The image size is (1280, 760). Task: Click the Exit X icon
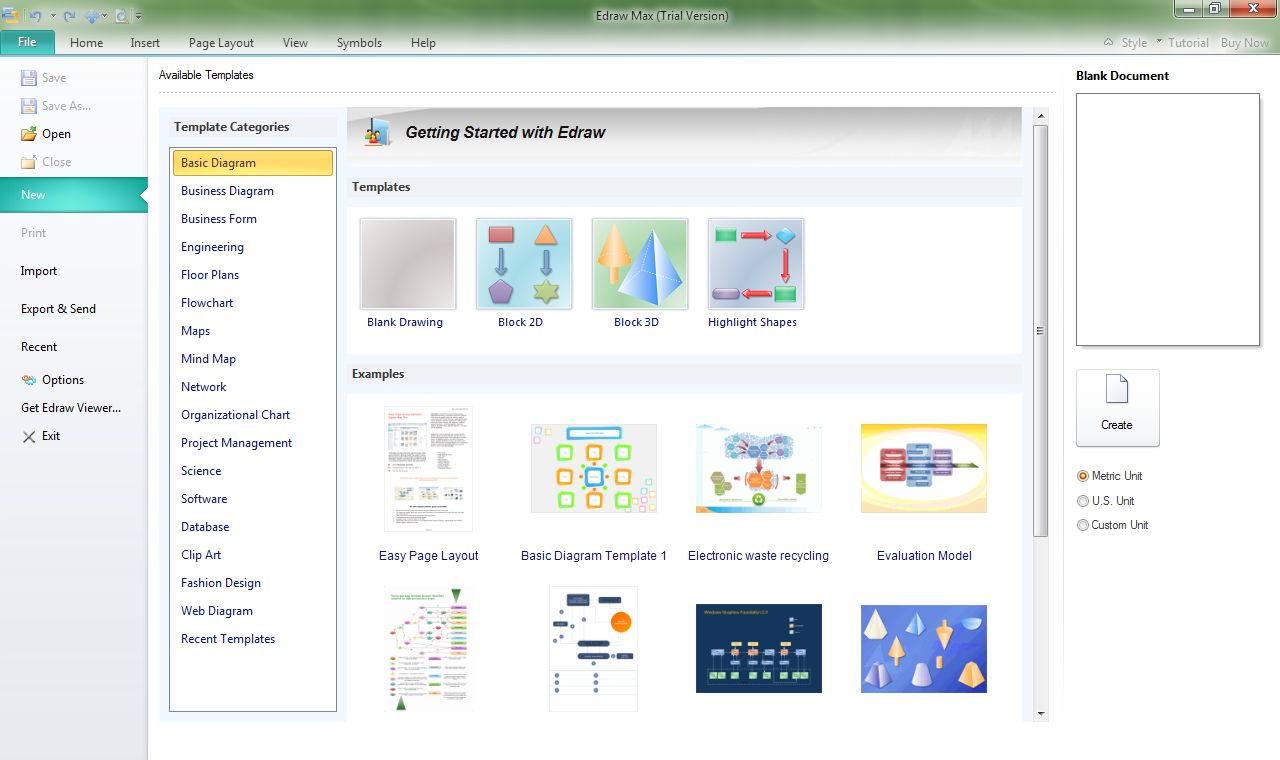[29, 436]
